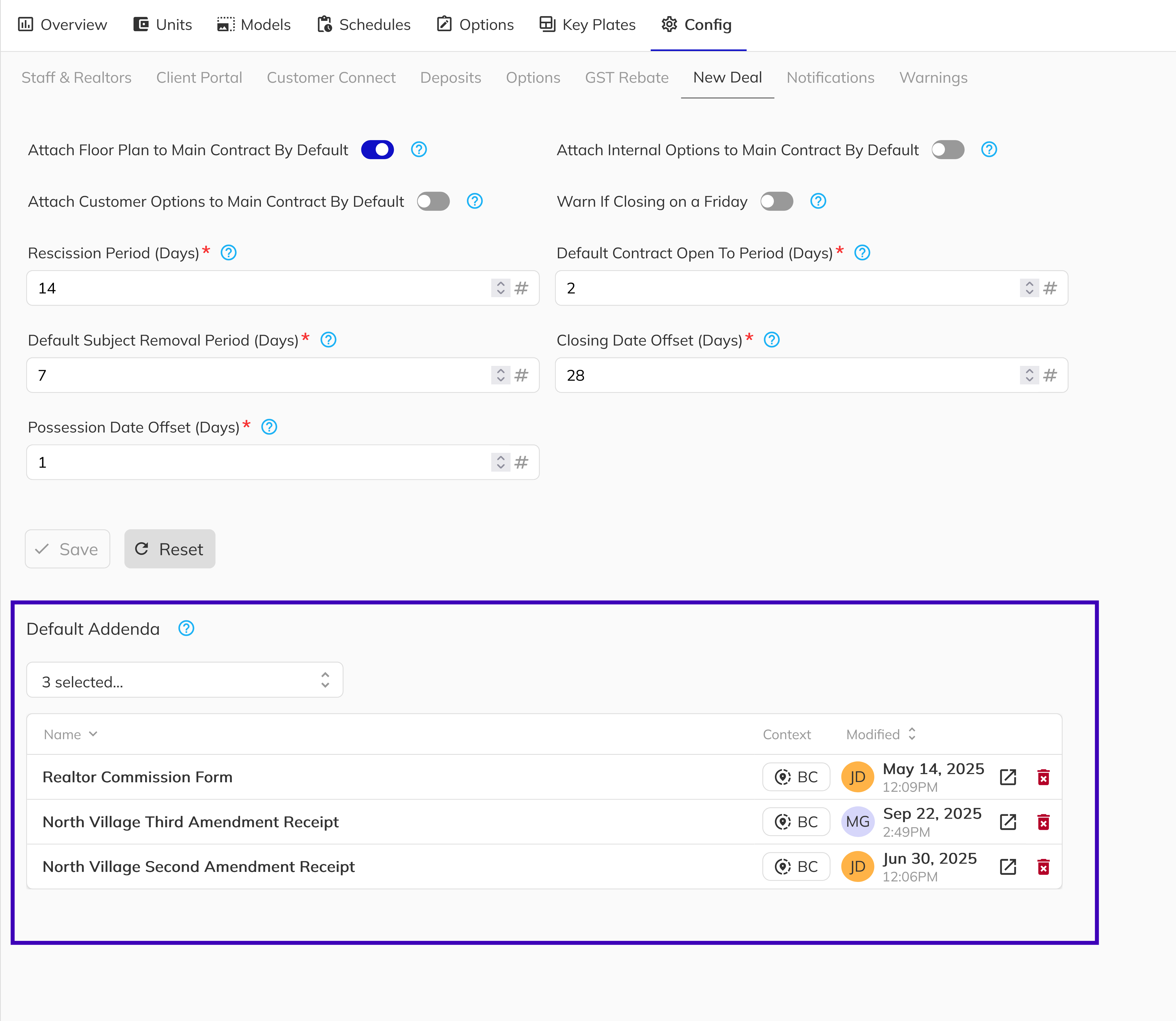Open the top-level Options tab
The width and height of the screenshot is (1176, 1021).
click(475, 25)
